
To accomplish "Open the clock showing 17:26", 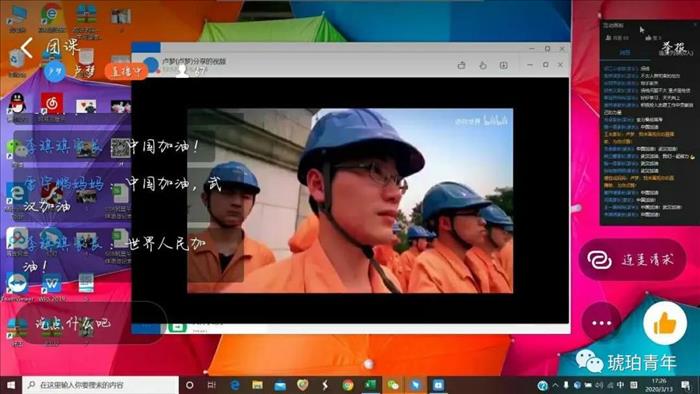I will tap(659, 385).
